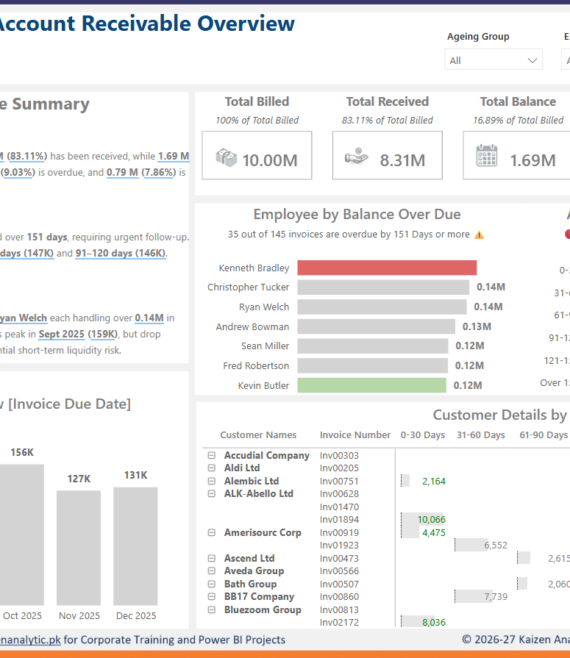This screenshot has height=658, width=570.
Task: Click the Total Balance 1.69M card
Action: tap(516, 155)
